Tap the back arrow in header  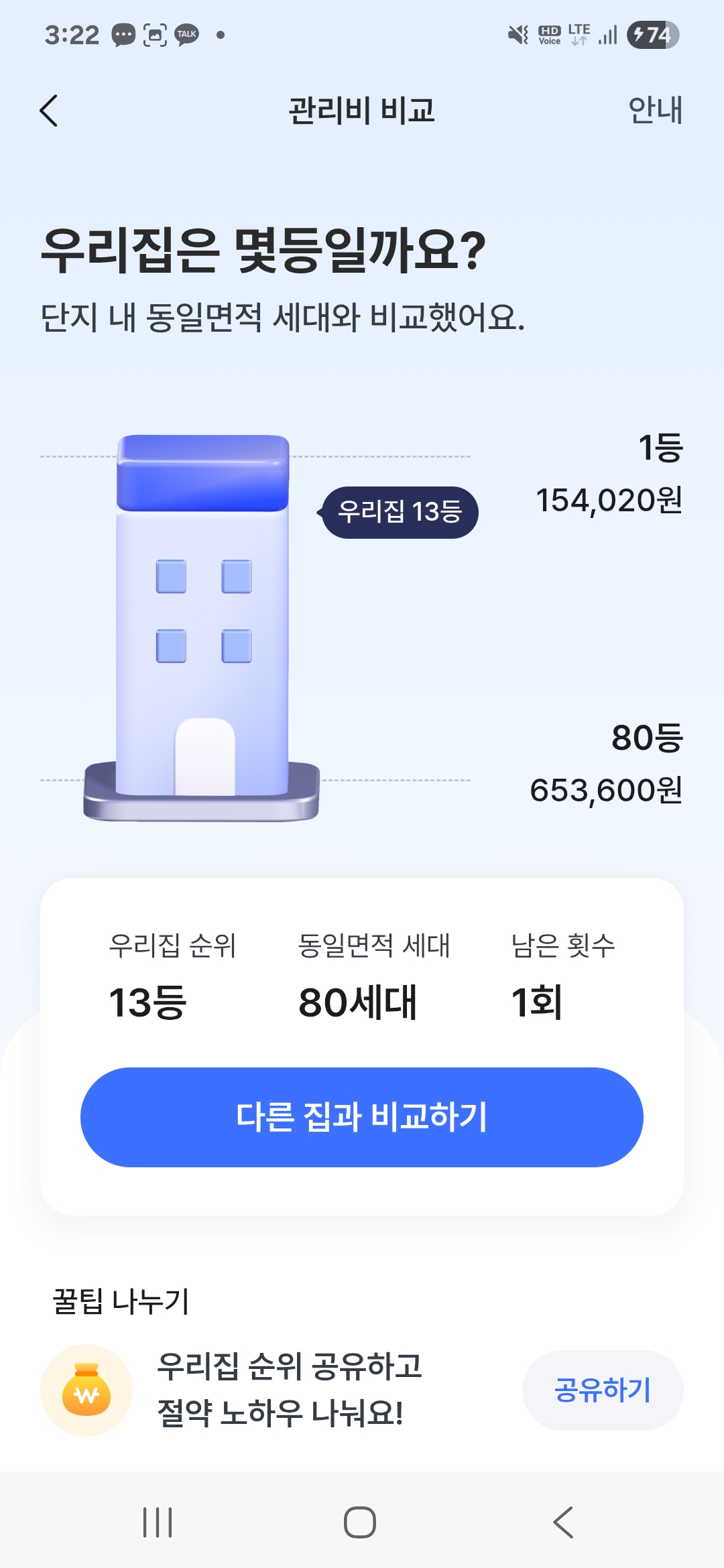pyautogui.click(x=49, y=111)
